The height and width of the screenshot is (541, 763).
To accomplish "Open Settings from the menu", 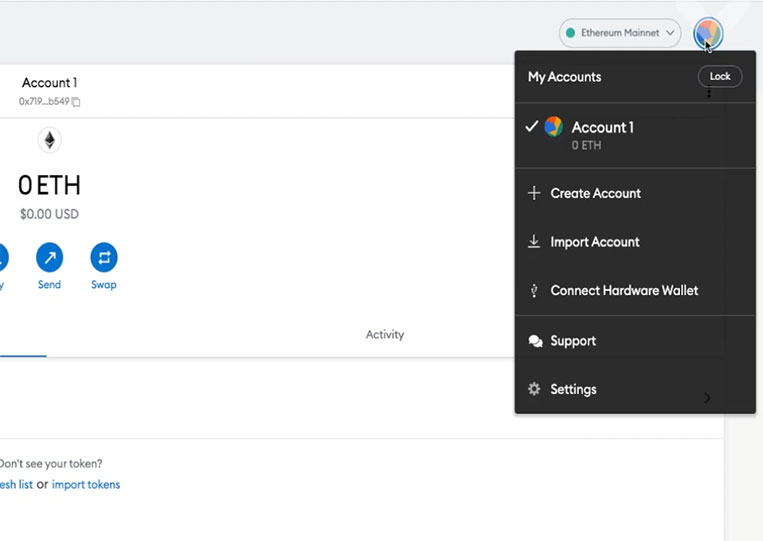I will tap(635, 389).
